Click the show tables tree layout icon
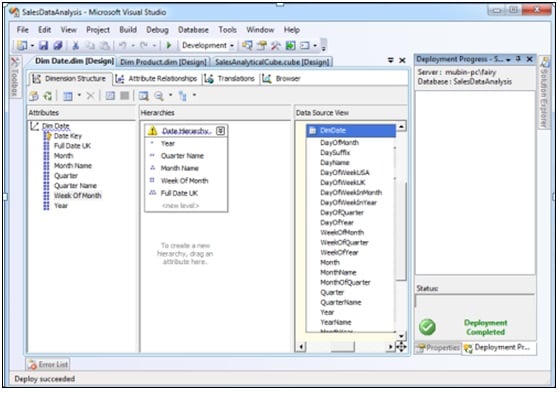 point(183,96)
